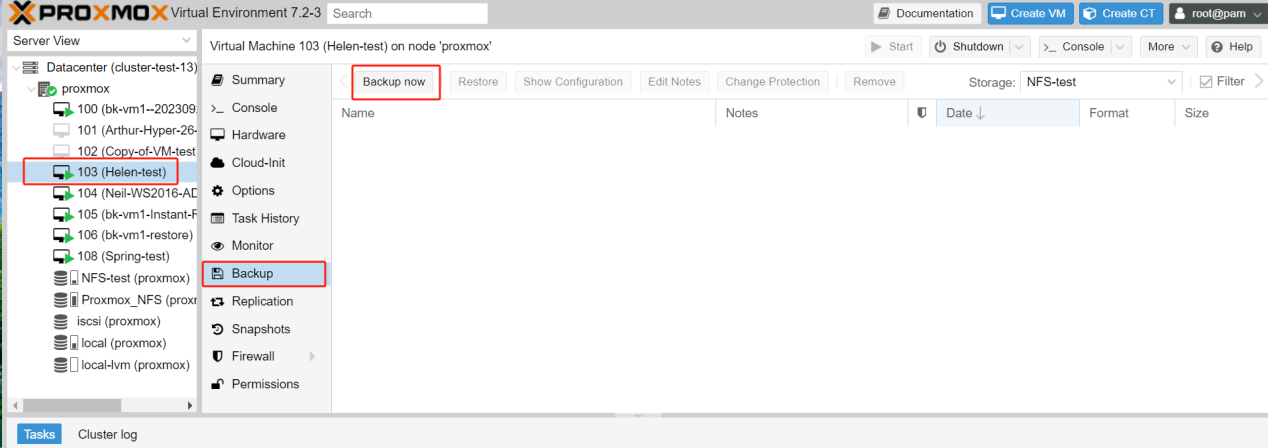1268x448 pixels.
Task: Click Create VM button
Action: (1031, 14)
